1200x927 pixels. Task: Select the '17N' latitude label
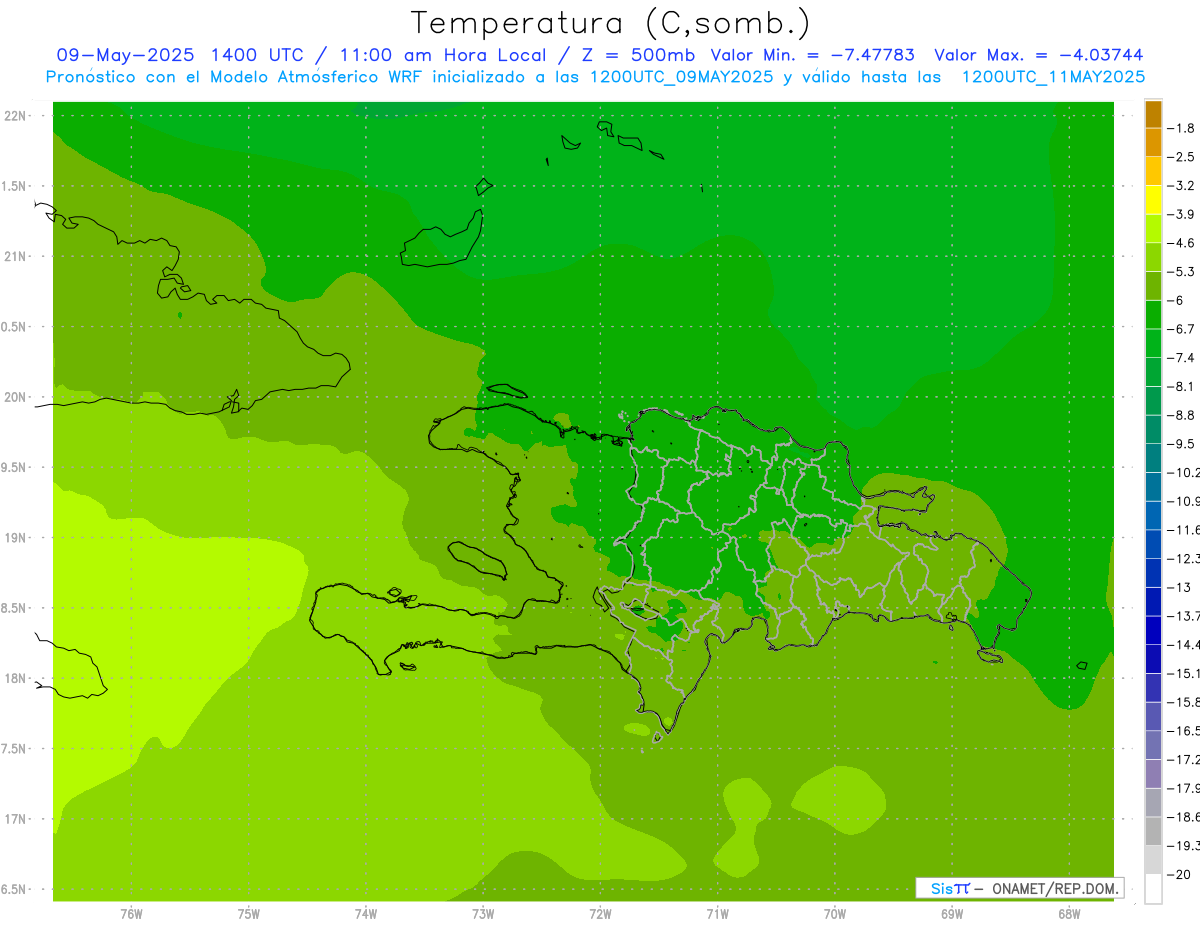coord(17,819)
